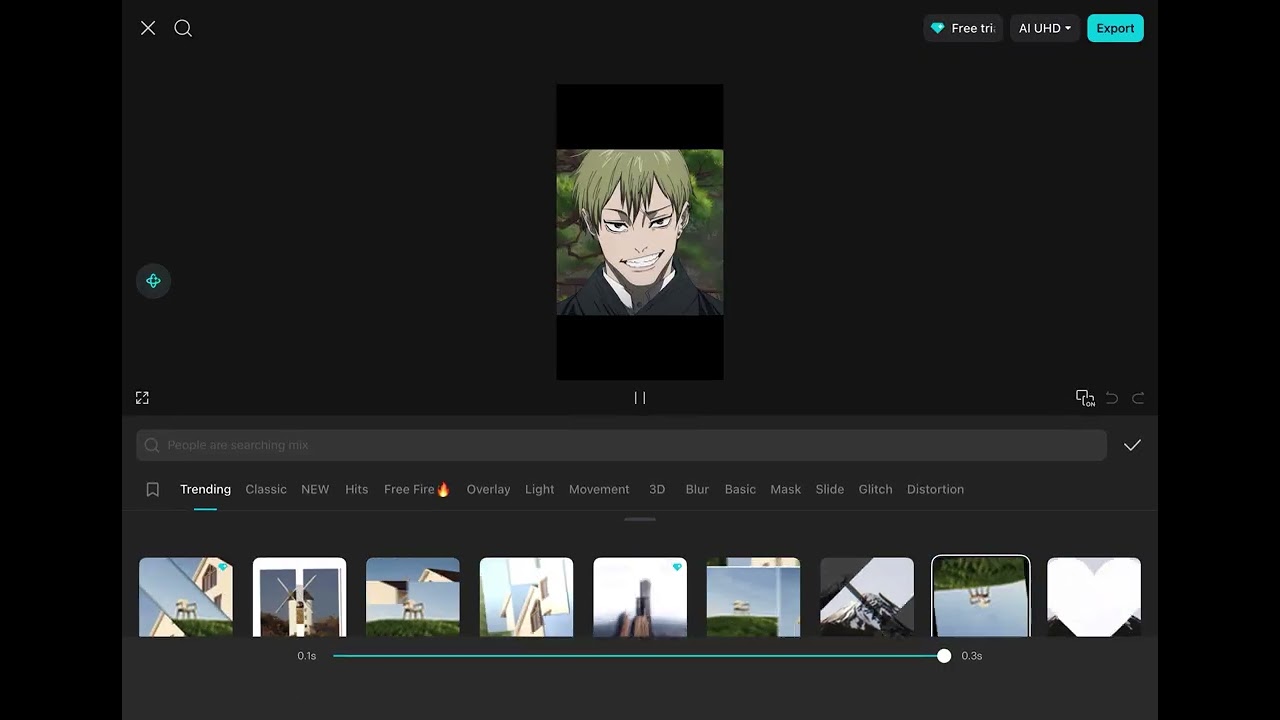Tap the teal keyframe move icon
Viewport: 1280px width, 720px height.
pyautogui.click(x=154, y=281)
